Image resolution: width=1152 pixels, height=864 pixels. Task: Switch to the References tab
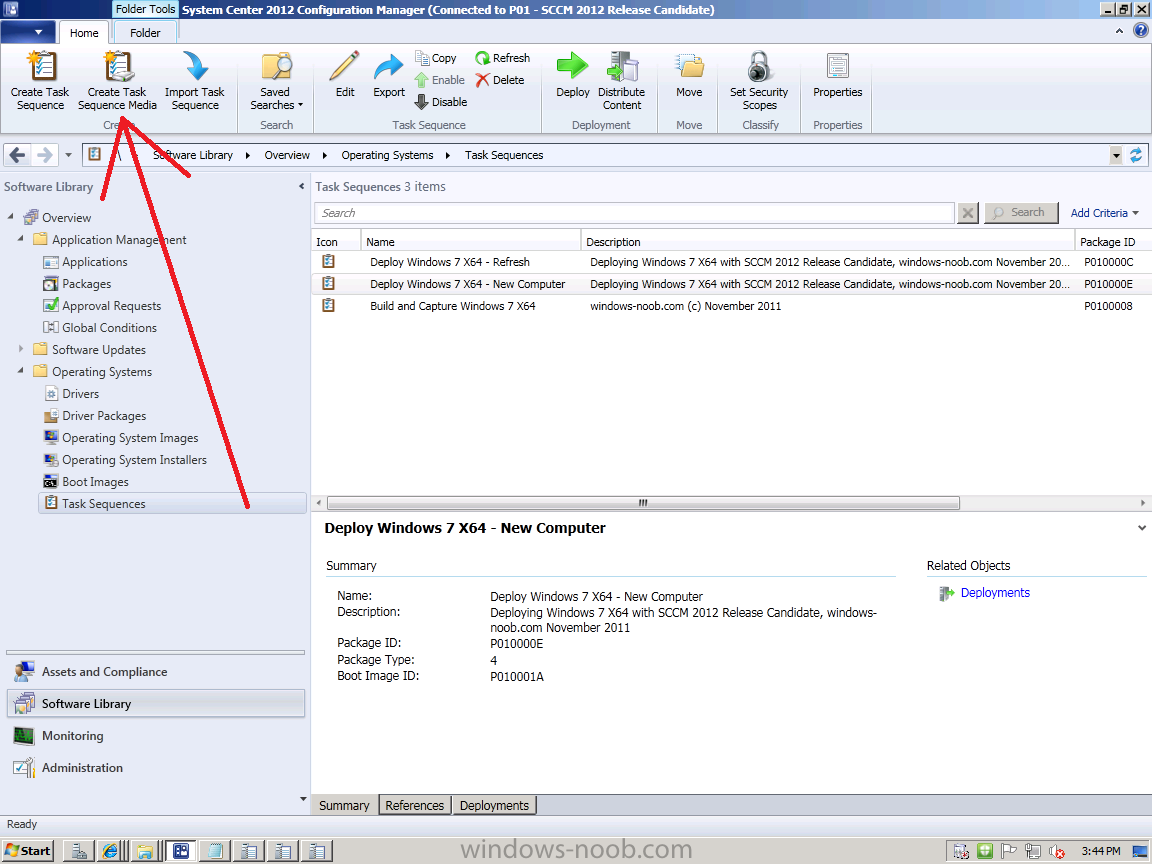coord(414,805)
